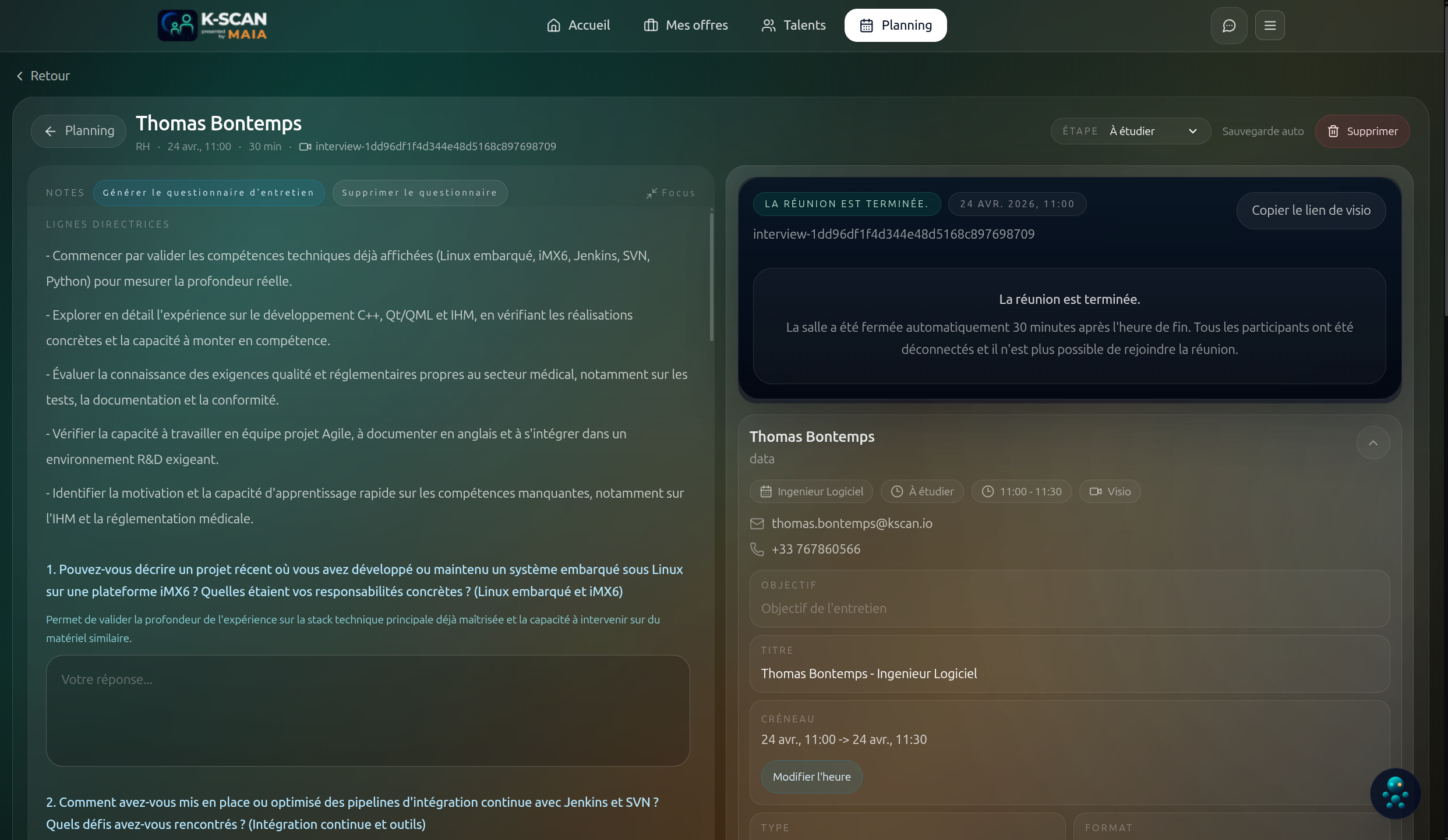The width and height of the screenshot is (1448, 840).
Task: Click the K-SCAN MAIA logo
Action: click(213, 26)
